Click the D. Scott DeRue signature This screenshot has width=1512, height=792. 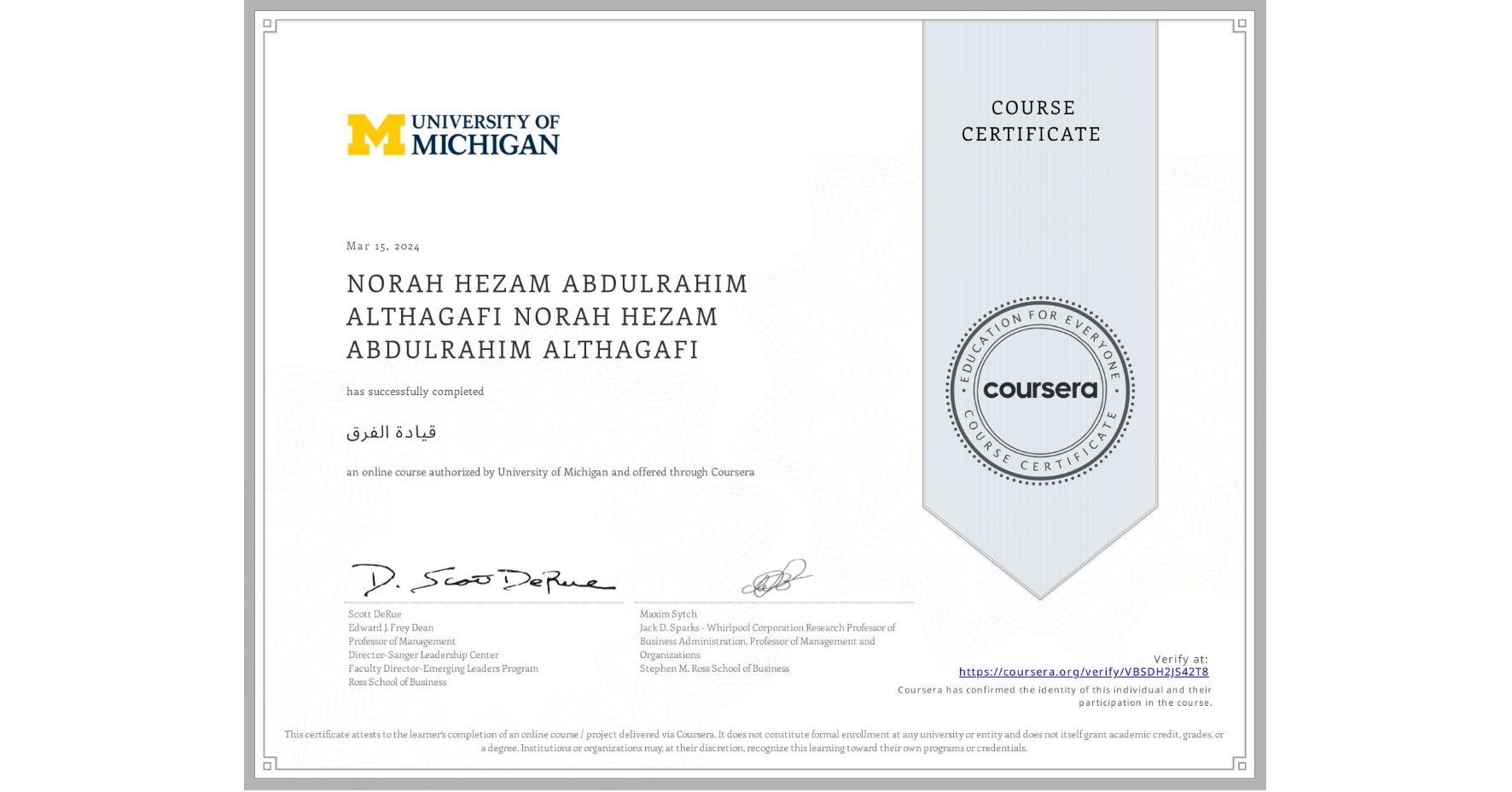483,579
